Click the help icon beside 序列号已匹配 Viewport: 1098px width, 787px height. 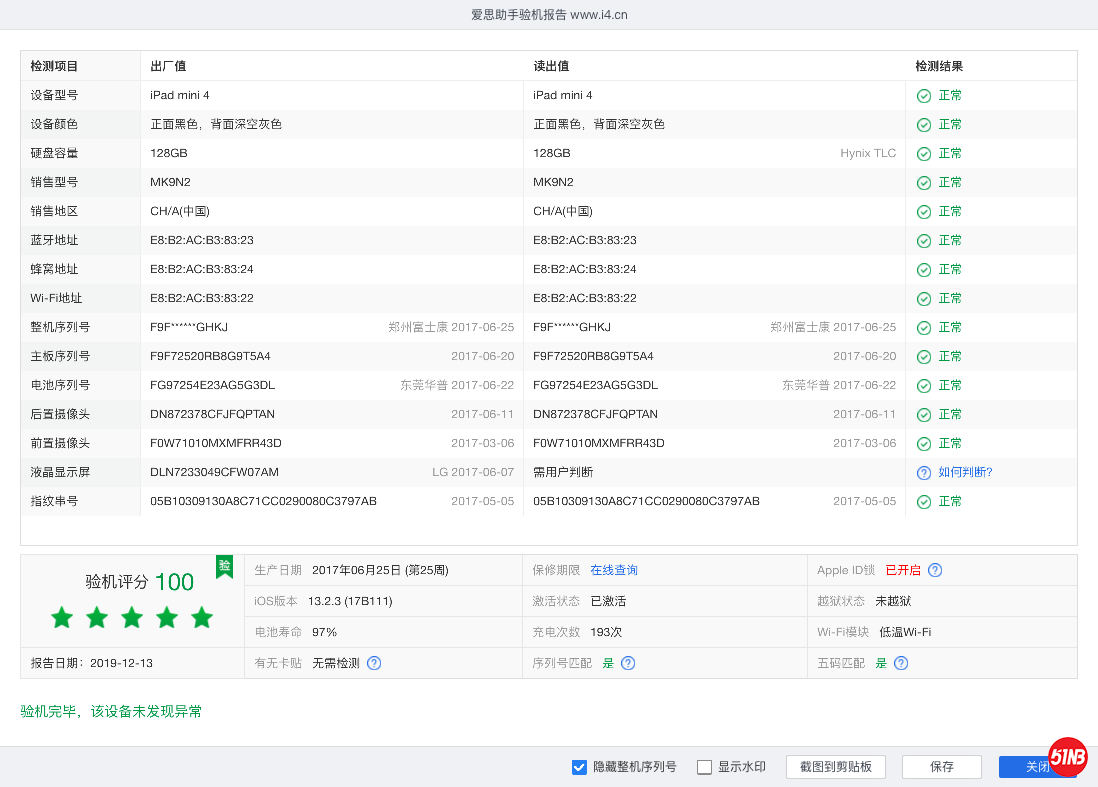coord(627,662)
